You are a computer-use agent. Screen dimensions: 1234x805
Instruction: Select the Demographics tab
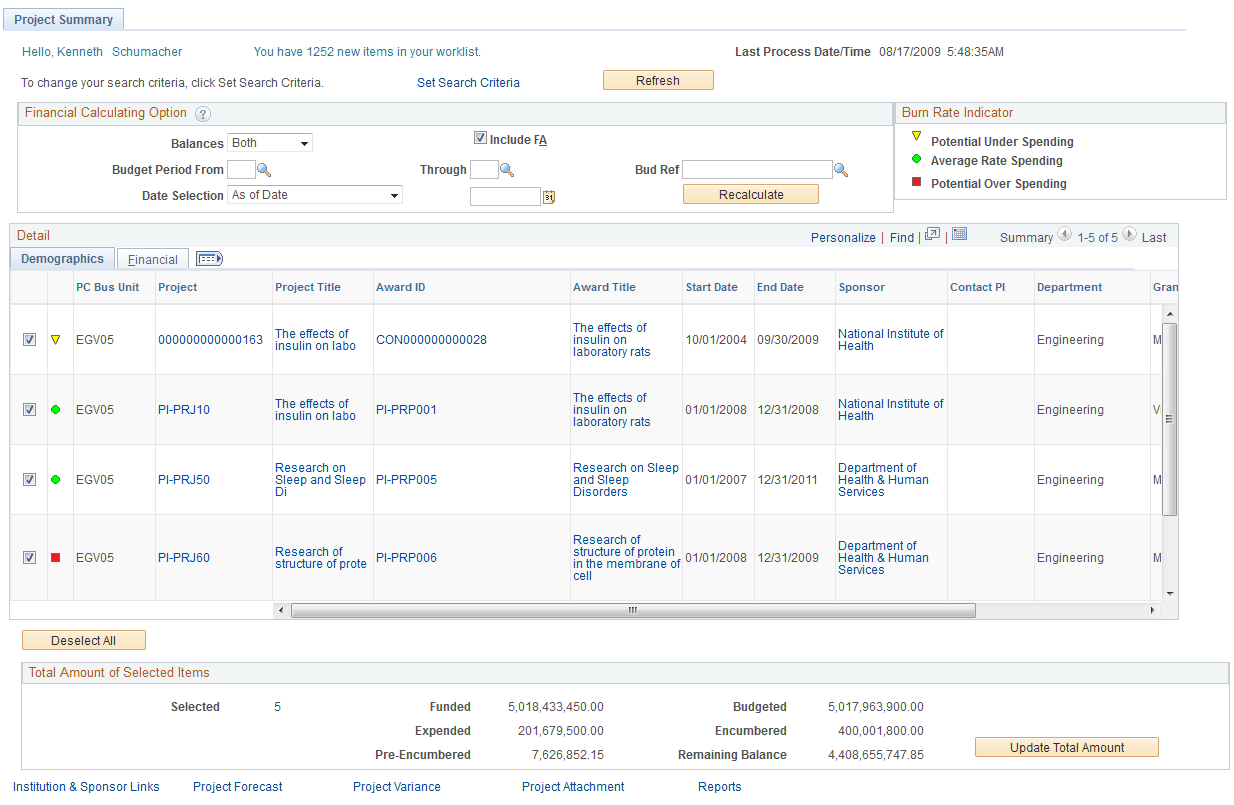(61, 258)
